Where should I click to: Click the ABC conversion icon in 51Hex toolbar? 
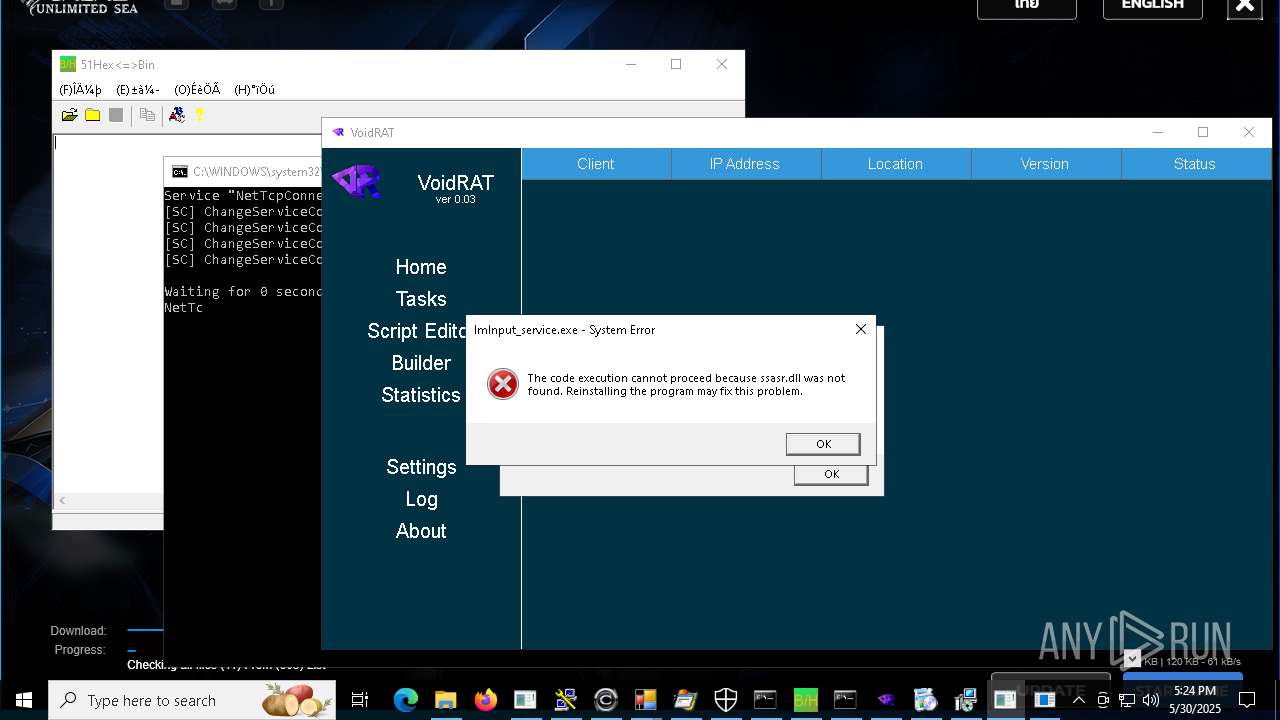pos(177,115)
